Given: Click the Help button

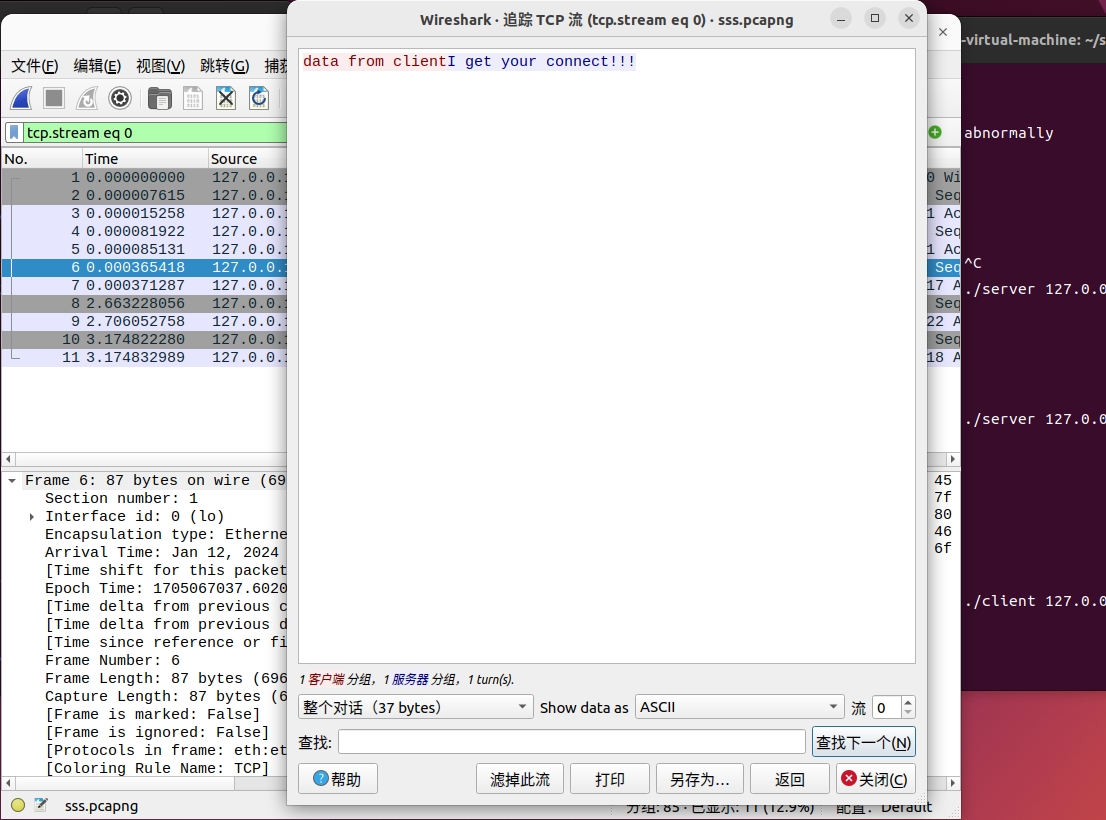Looking at the screenshot, I should (x=338, y=779).
